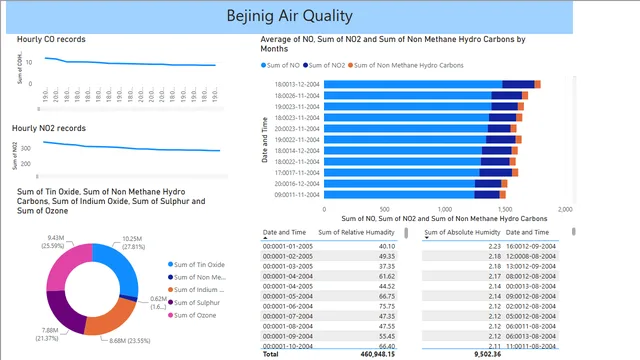Click the Sum of NO legend marker
The width and height of the screenshot is (640, 360).
pyautogui.click(x=263, y=65)
